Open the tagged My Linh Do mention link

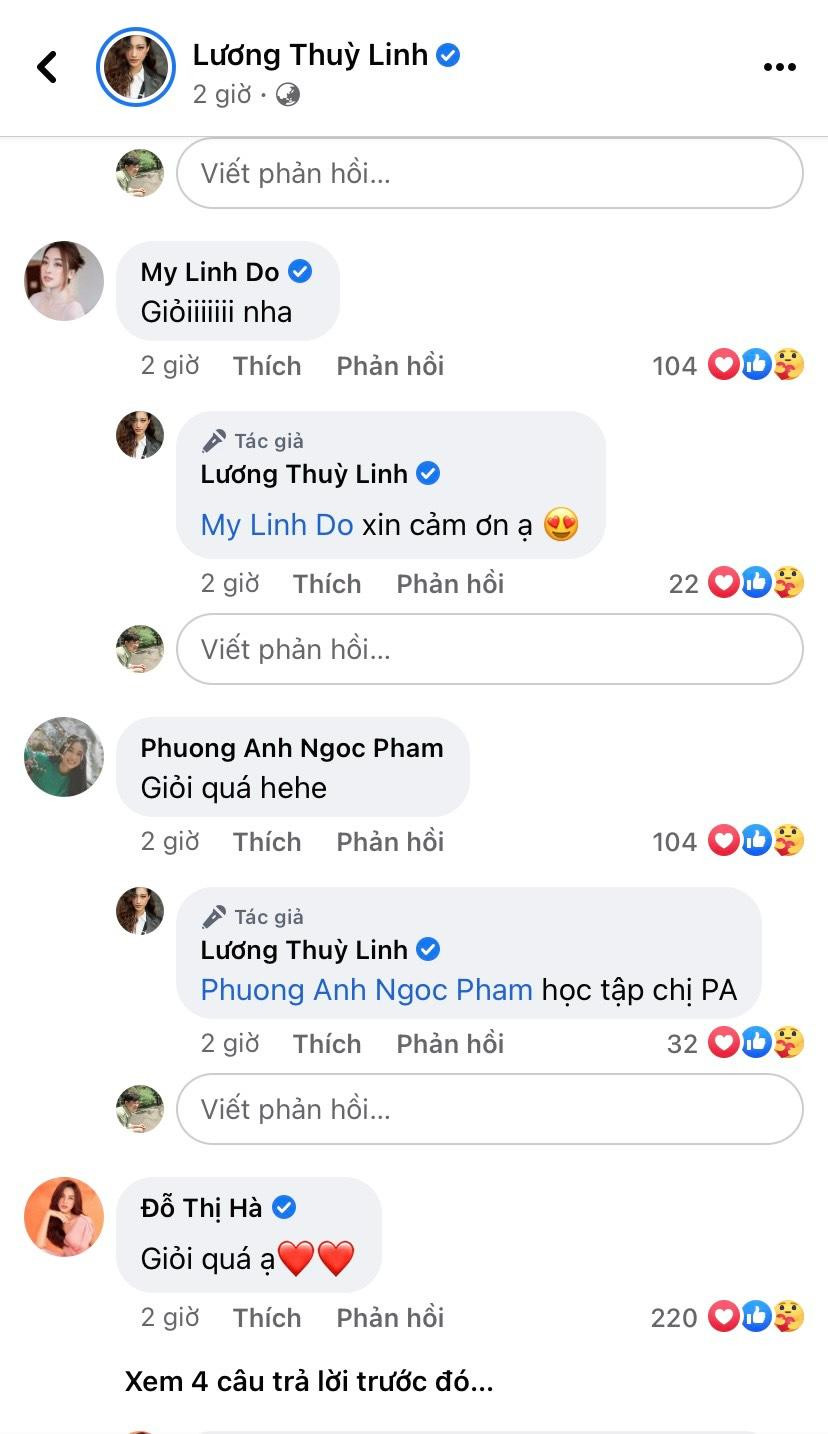(277, 525)
